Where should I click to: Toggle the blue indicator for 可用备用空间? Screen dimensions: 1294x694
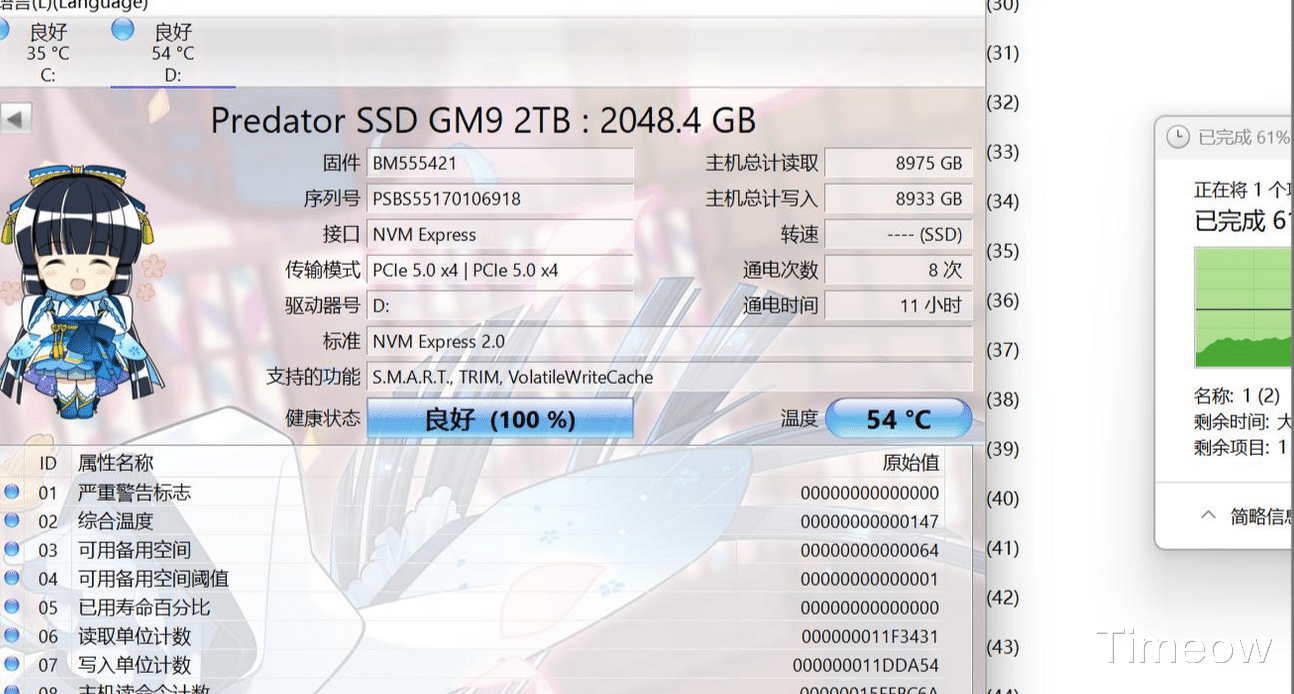pyautogui.click(x=10, y=549)
